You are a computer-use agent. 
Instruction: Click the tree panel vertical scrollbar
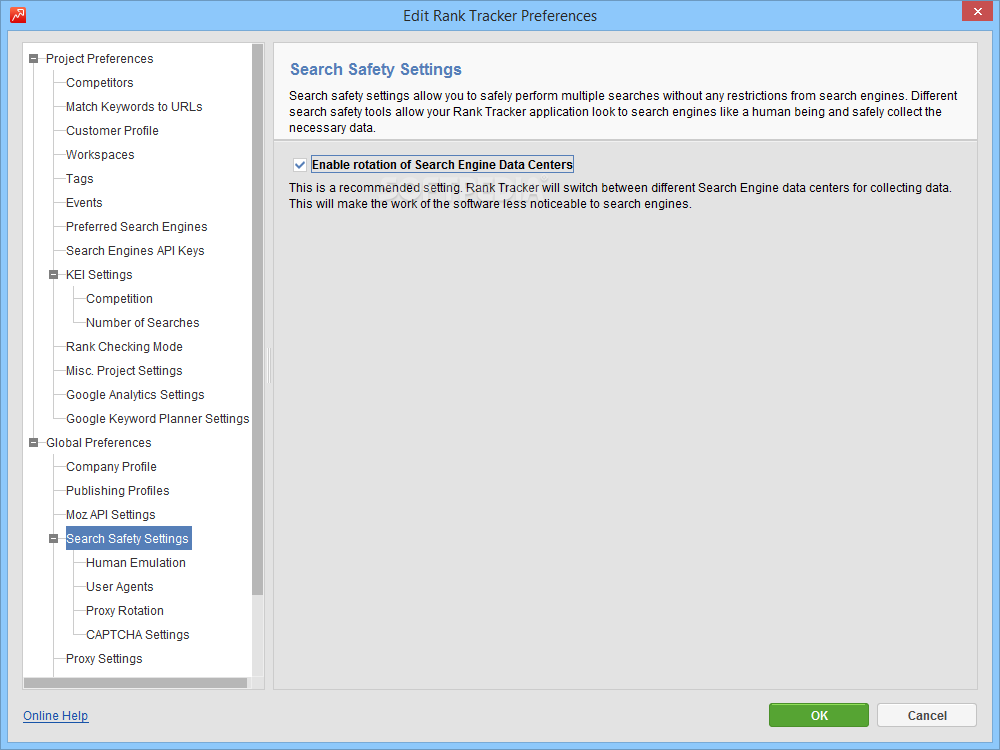tap(258, 319)
